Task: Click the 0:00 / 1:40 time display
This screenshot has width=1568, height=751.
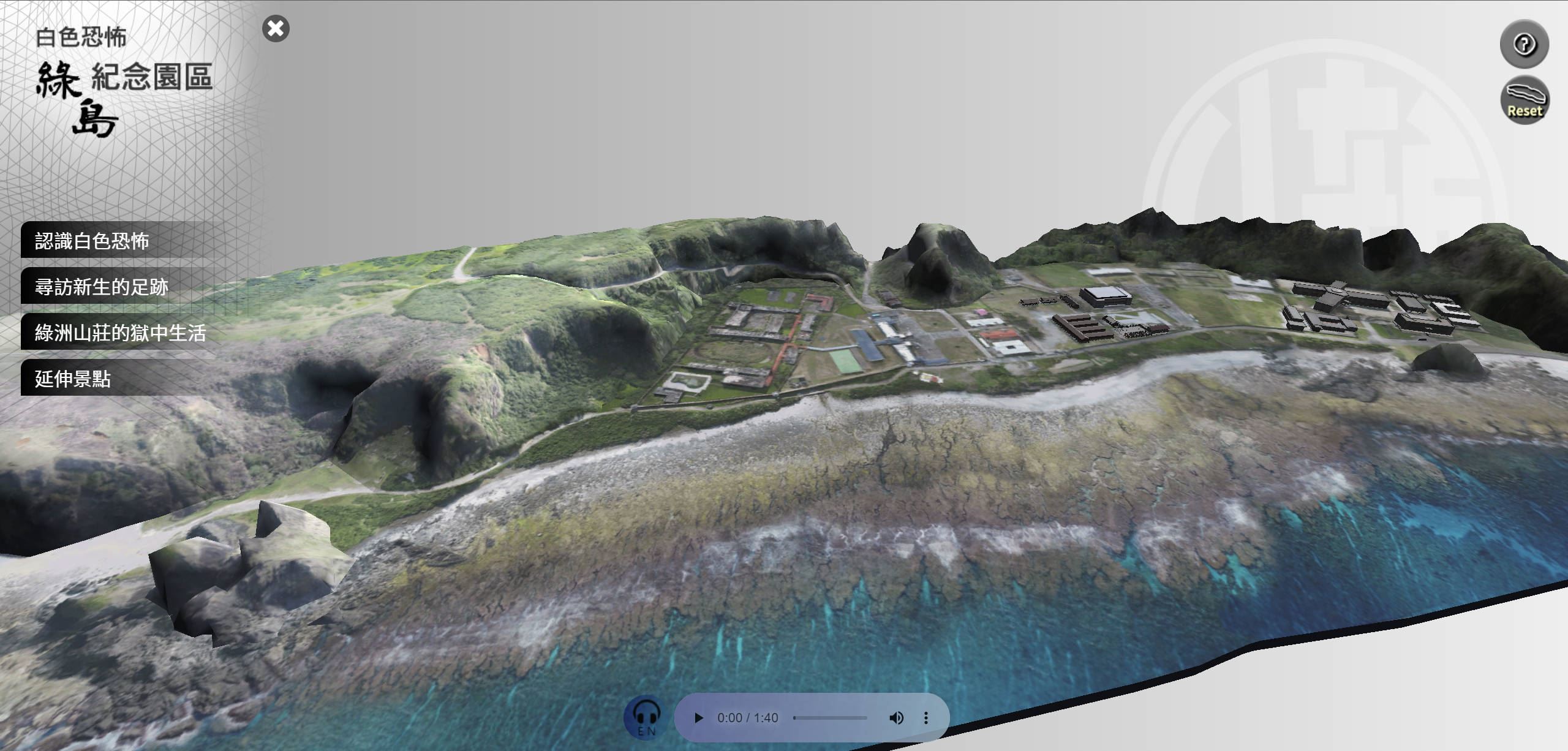Action: (x=747, y=718)
